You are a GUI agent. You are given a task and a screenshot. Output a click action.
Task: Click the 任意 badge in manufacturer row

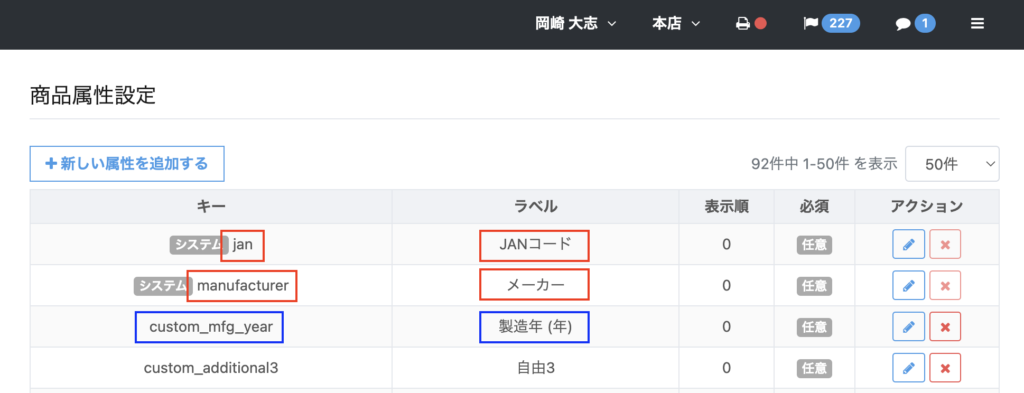coord(814,285)
